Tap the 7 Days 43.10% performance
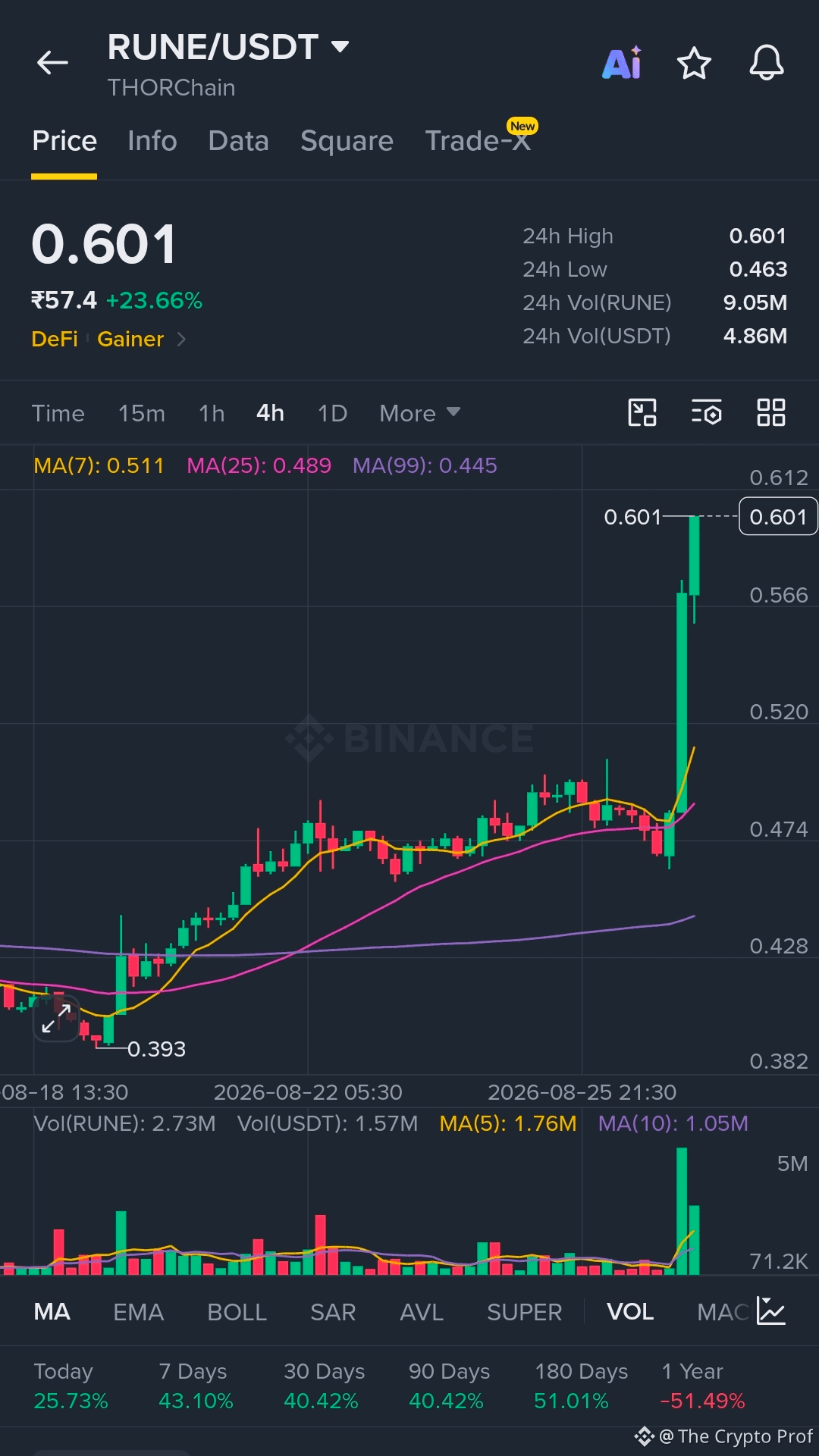The width and height of the screenshot is (819, 1456). [x=196, y=1386]
